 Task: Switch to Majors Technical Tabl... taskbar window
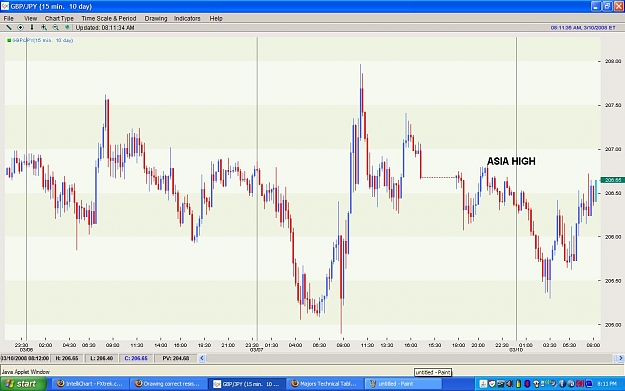(324, 384)
